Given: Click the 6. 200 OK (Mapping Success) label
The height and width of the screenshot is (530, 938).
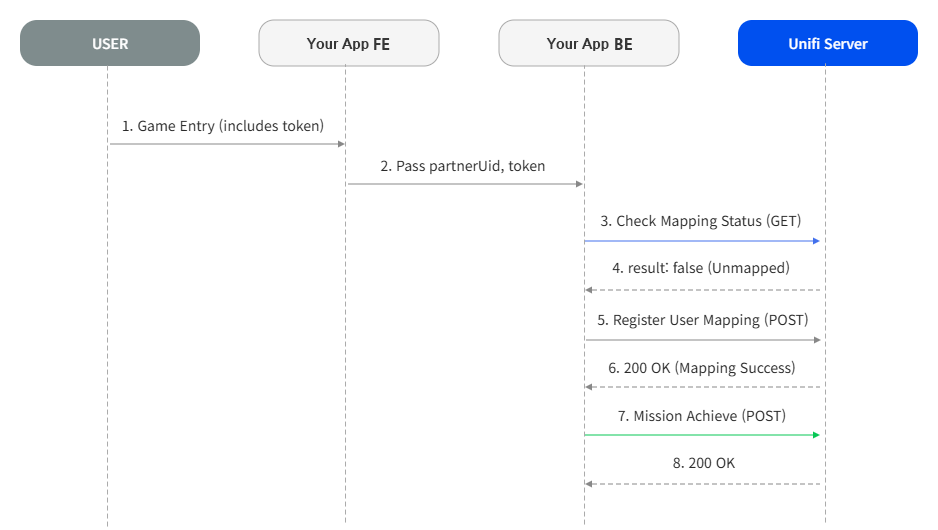Looking at the screenshot, I should pos(702,368).
